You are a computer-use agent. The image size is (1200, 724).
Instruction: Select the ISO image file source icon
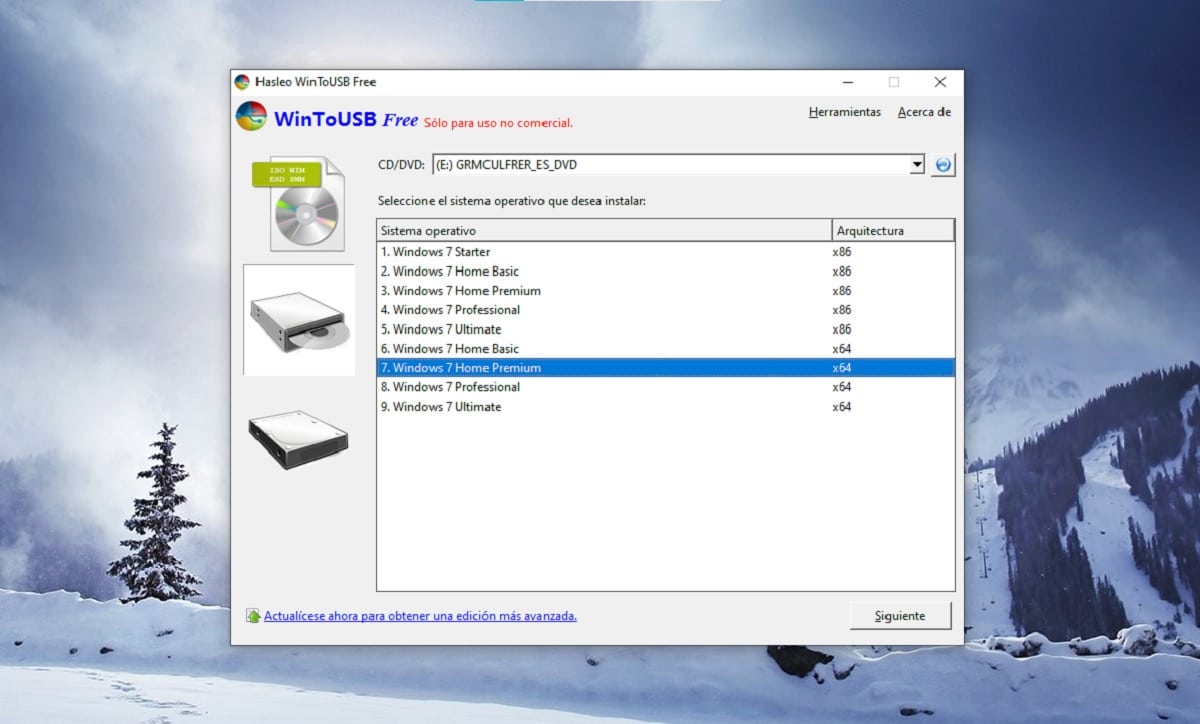point(298,203)
